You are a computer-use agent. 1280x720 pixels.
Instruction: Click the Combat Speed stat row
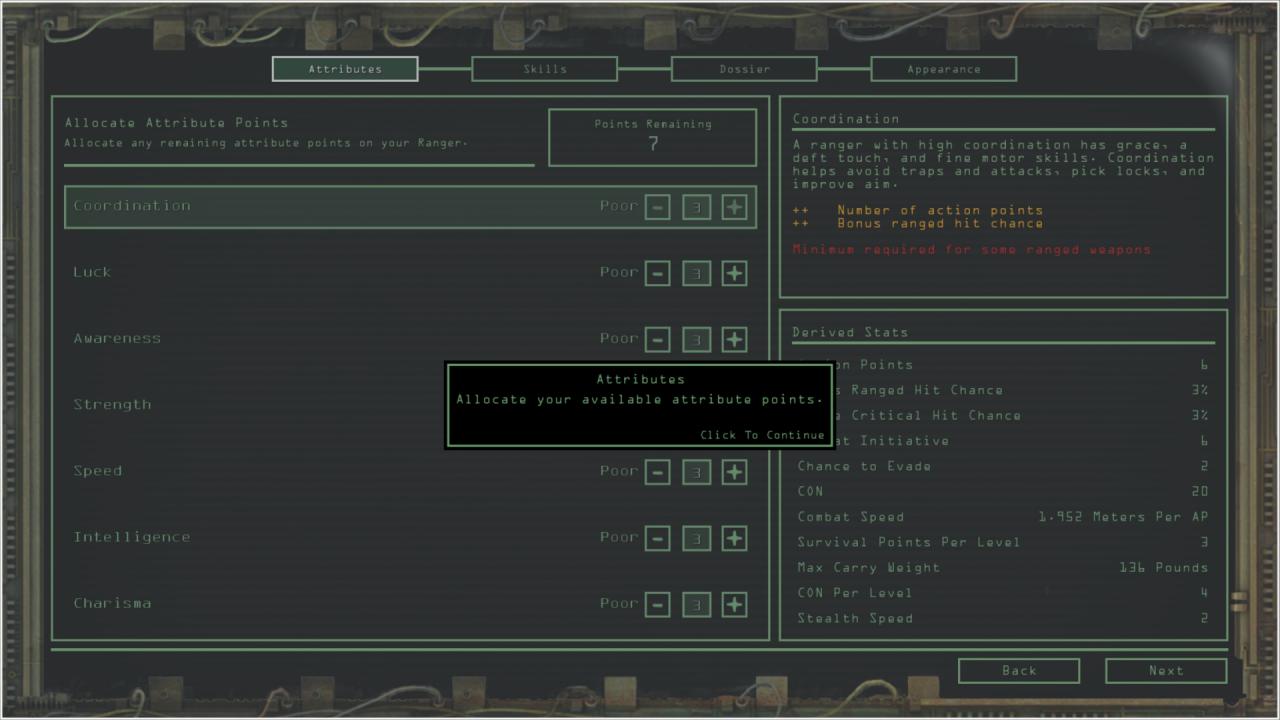[1002, 517]
